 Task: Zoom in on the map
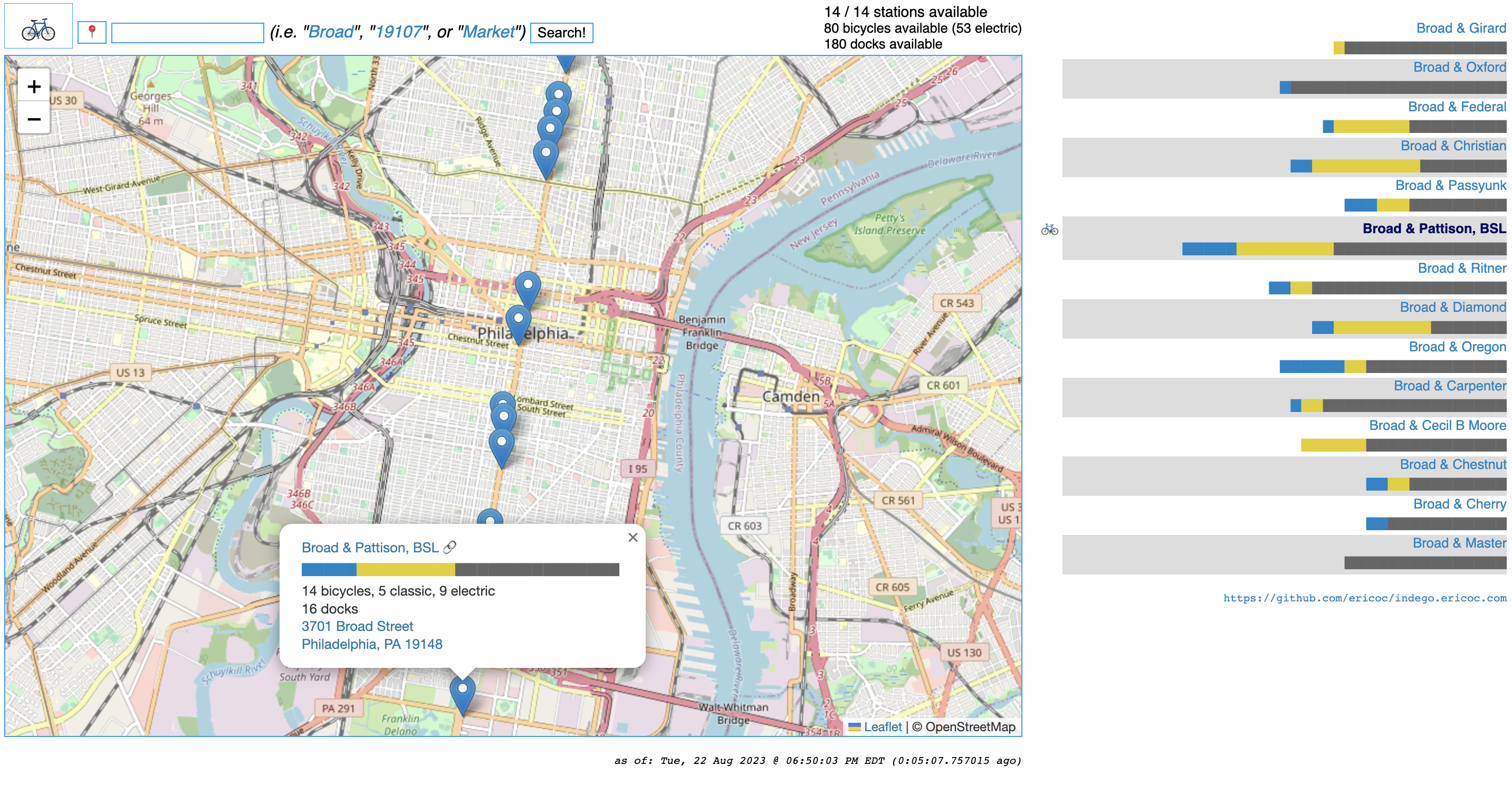pos(34,87)
